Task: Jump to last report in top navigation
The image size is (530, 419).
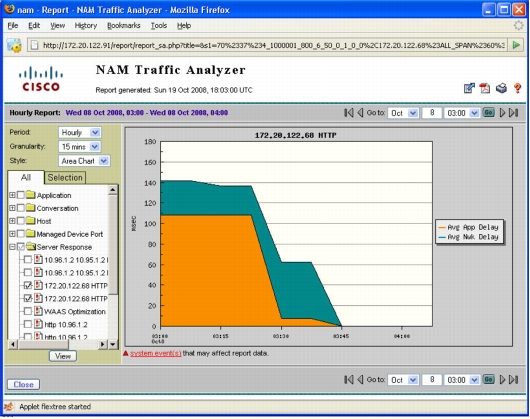Action: click(513, 113)
